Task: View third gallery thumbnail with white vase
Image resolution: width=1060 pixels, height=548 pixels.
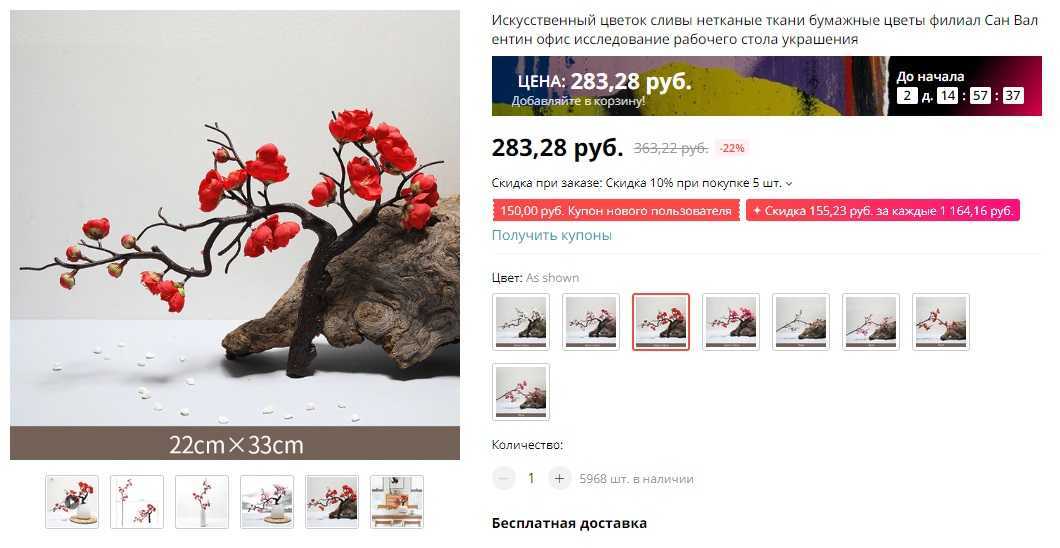Action: tap(201, 501)
